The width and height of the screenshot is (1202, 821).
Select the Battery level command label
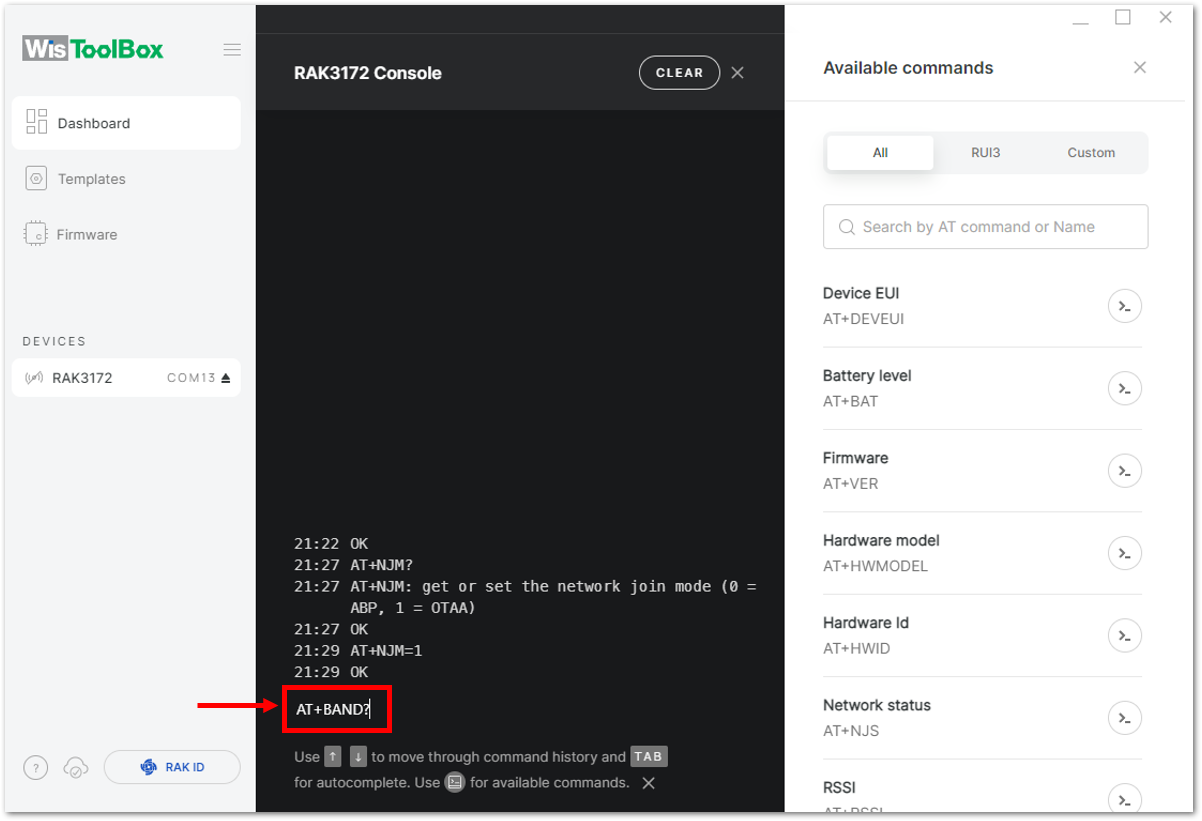(867, 376)
